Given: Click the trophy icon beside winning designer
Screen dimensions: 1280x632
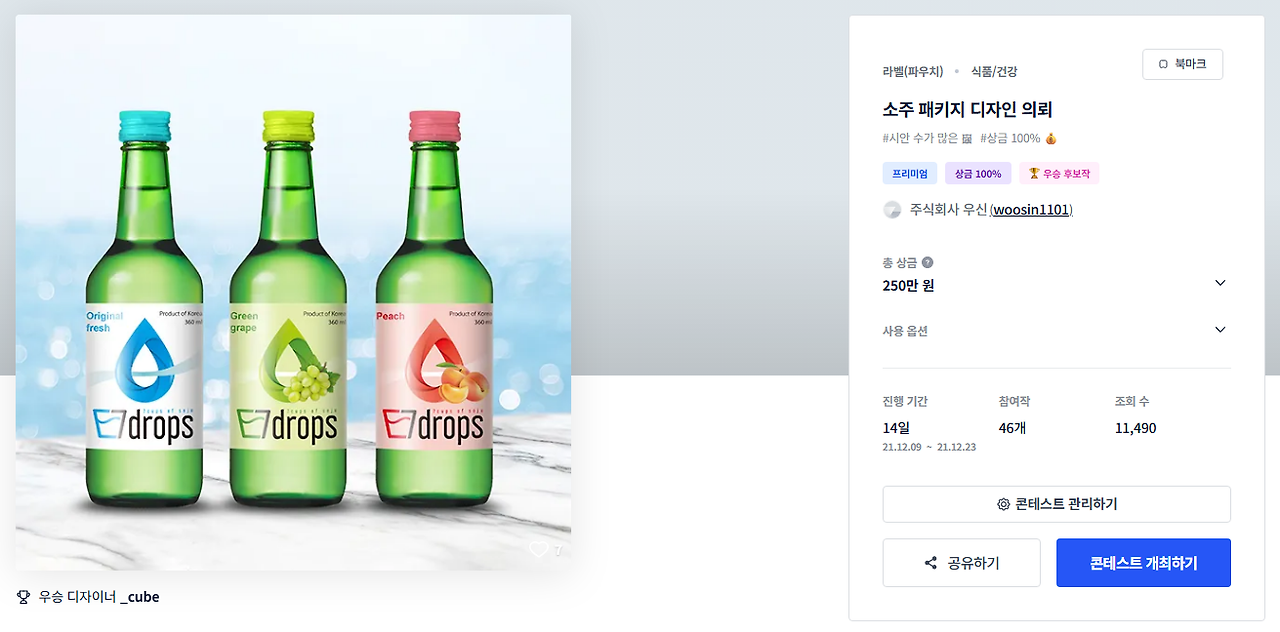Looking at the screenshot, I should pyautogui.click(x=24, y=597).
